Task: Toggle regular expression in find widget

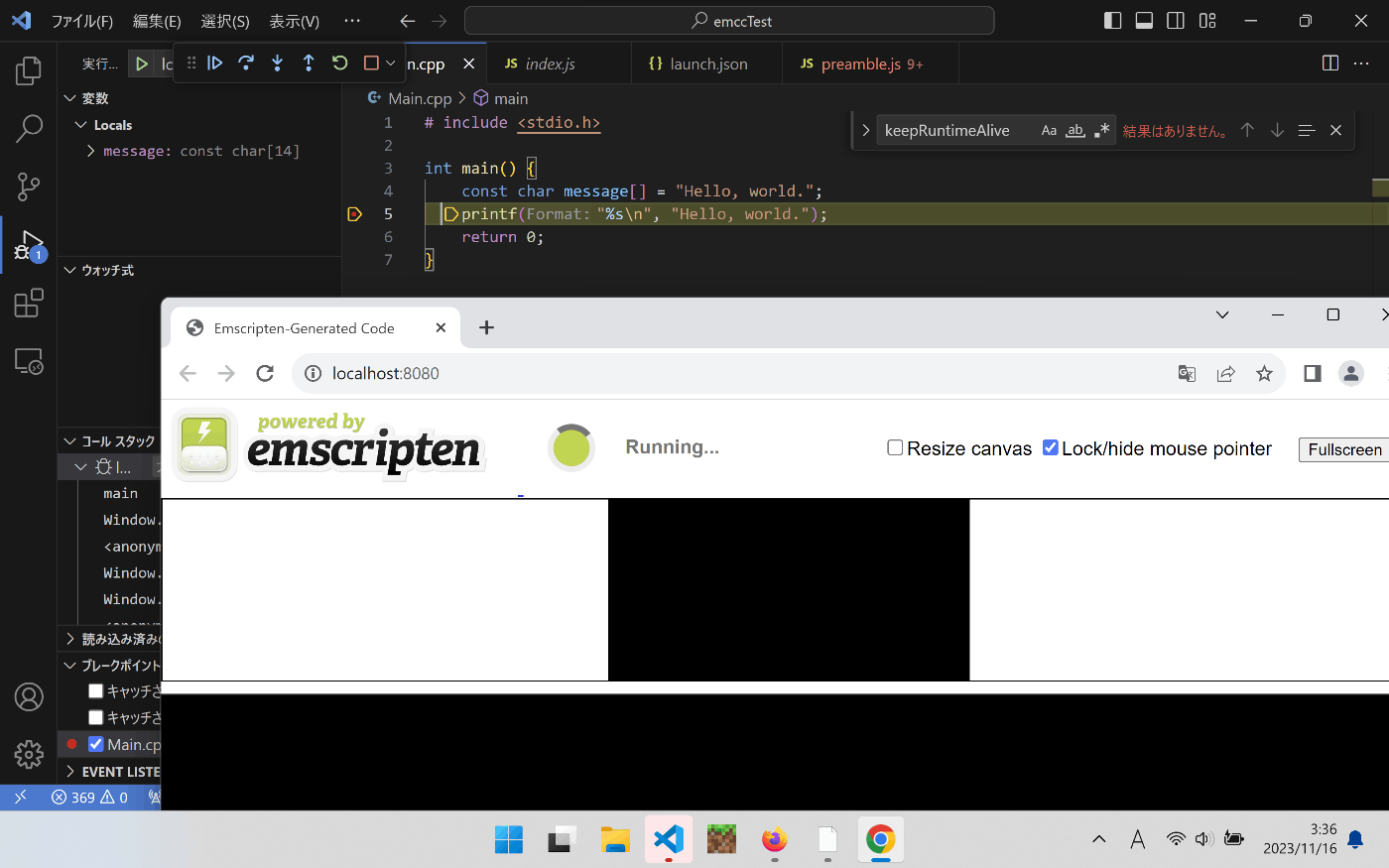Action: tap(1101, 130)
